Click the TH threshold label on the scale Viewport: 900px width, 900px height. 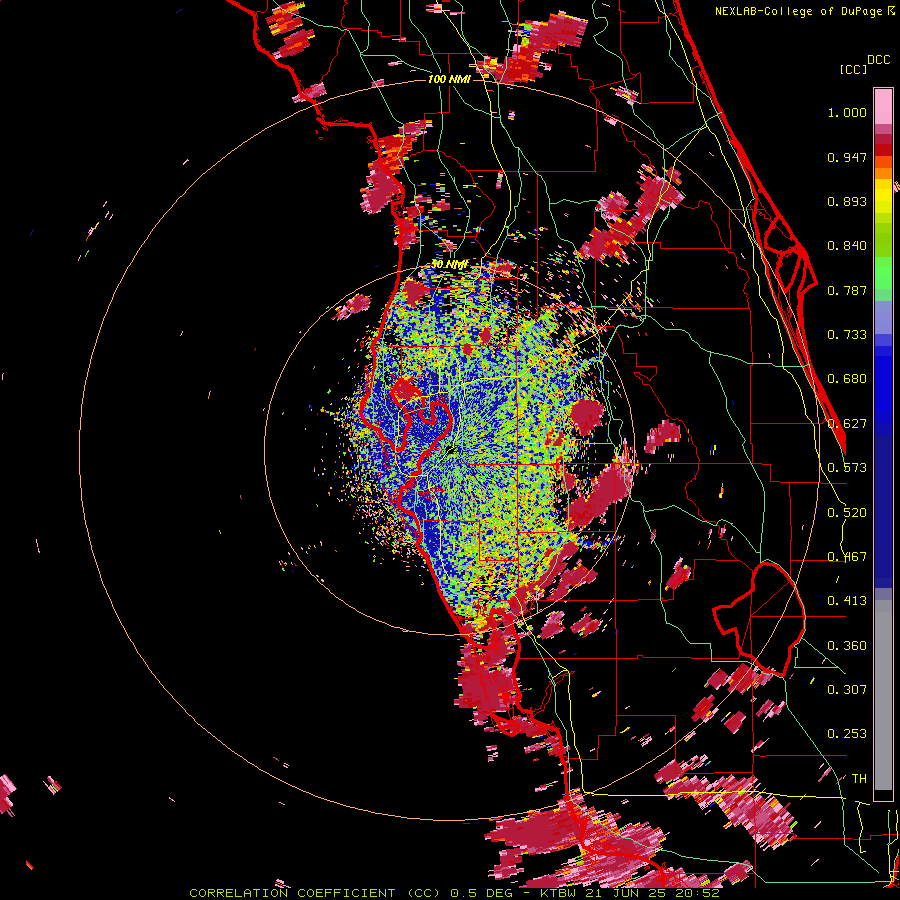click(859, 778)
